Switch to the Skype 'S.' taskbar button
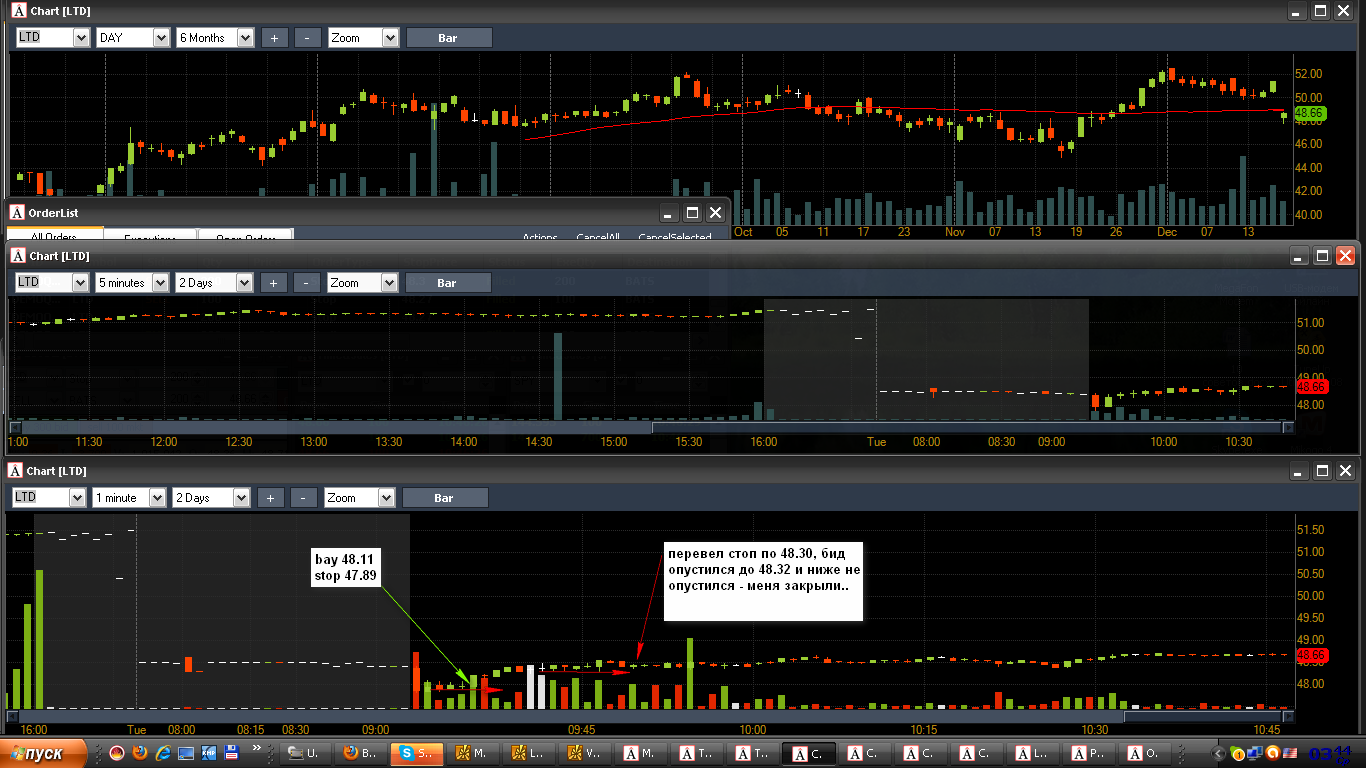 [x=418, y=753]
